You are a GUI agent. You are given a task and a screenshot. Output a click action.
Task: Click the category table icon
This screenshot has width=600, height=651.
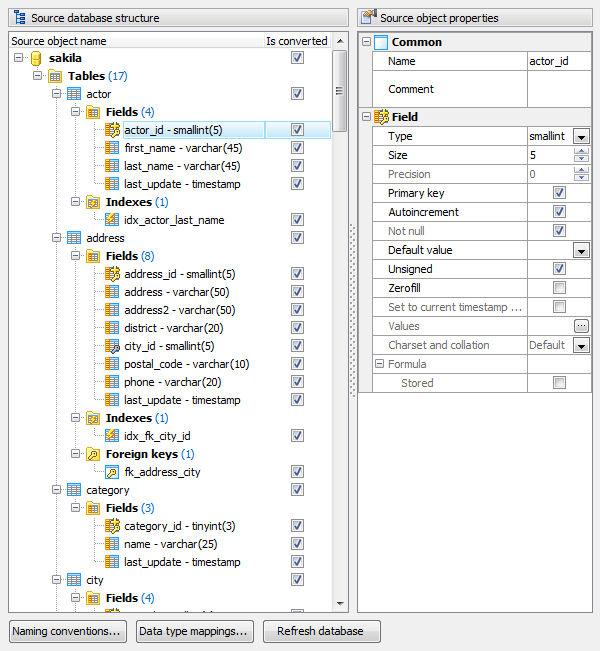coord(74,490)
